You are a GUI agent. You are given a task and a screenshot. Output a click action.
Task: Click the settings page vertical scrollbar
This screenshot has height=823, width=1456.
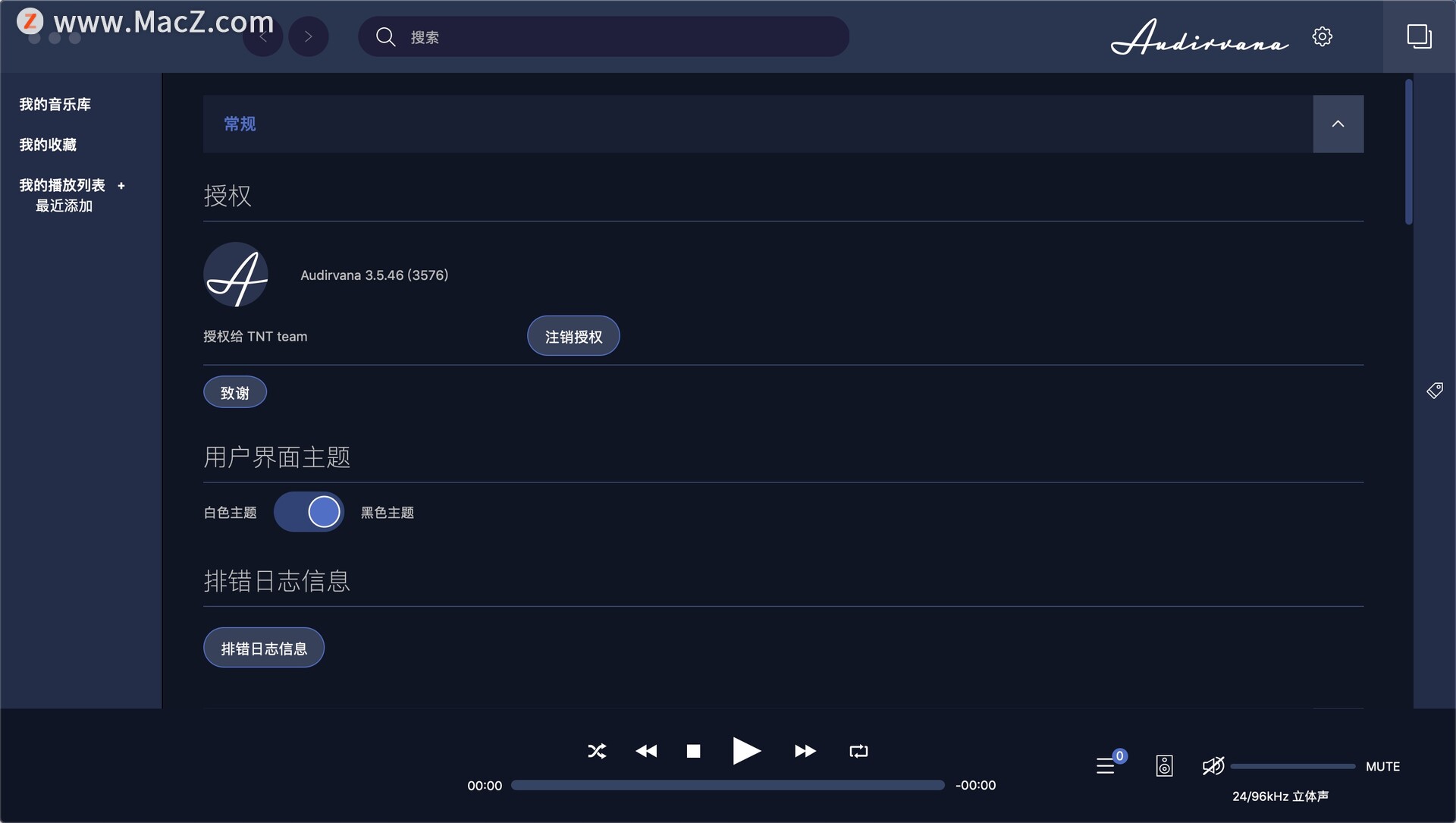coord(1408,152)
